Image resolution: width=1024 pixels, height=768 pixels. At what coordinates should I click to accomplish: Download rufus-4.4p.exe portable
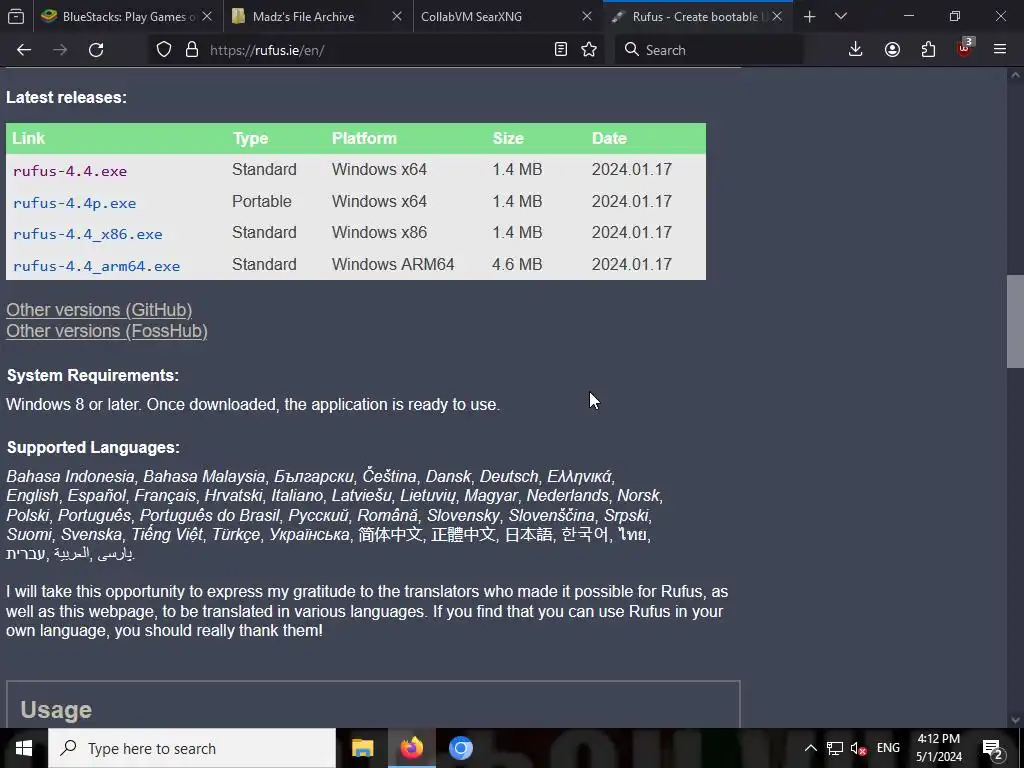click(x=74, y=203)
